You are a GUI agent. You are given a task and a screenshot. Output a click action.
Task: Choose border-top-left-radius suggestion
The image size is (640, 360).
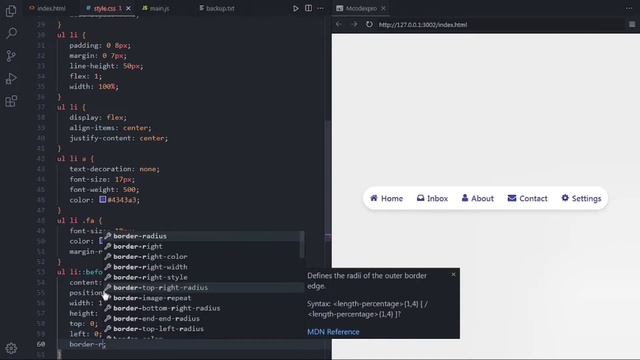(x=202, y=329)
